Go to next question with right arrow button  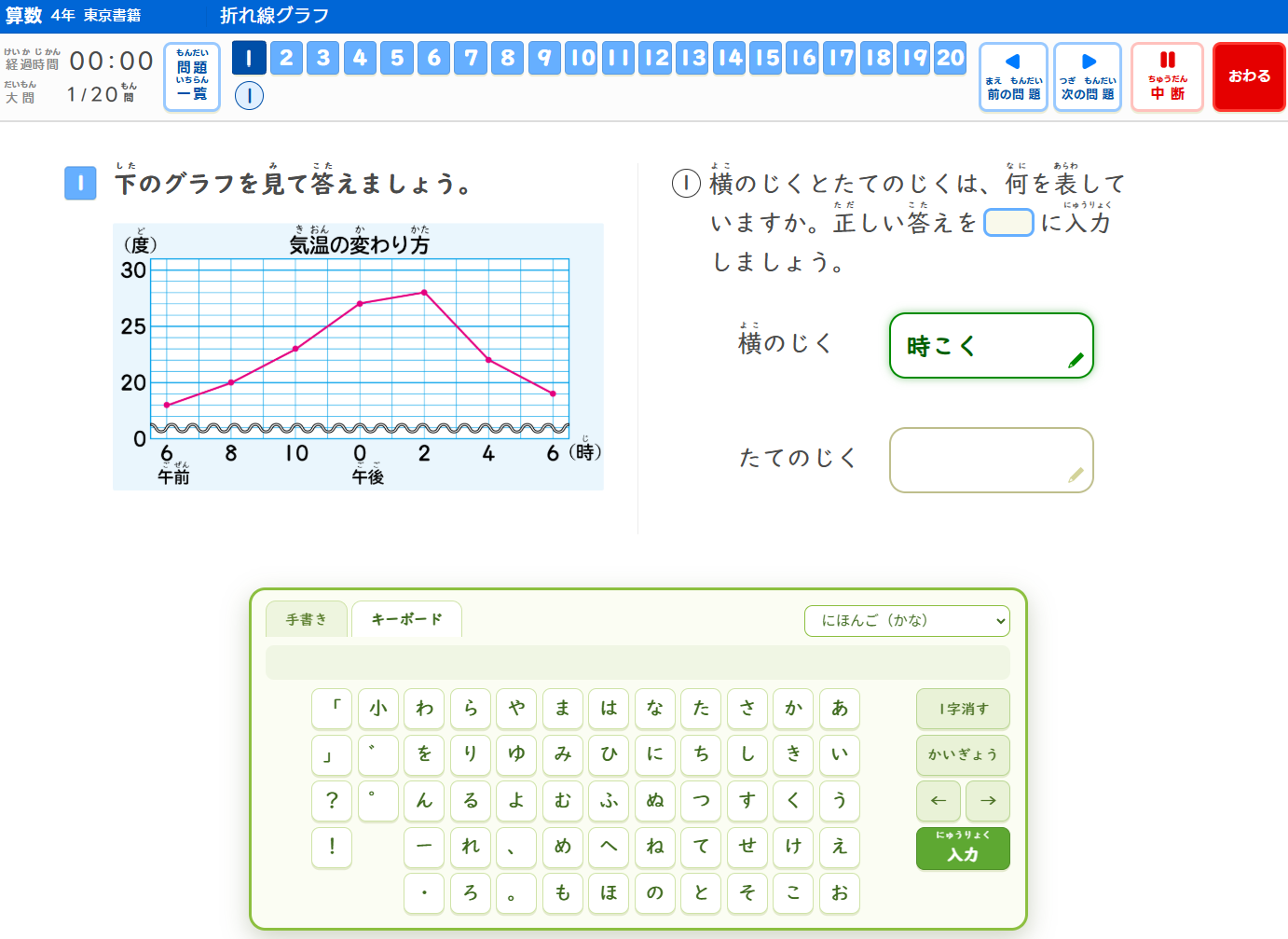1088,76
